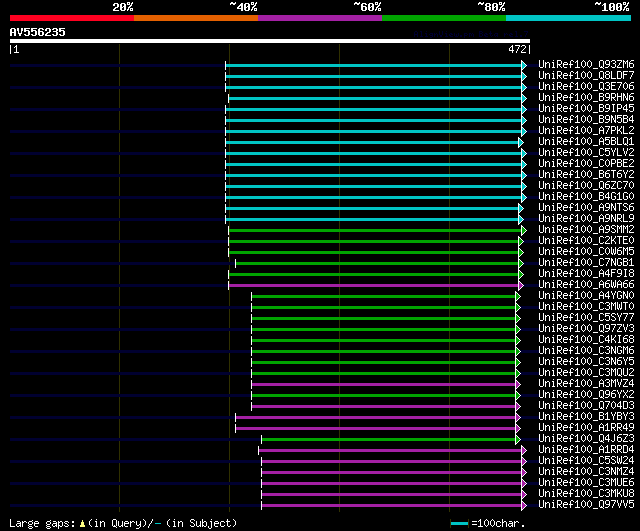Click the UniRef100_B4G1G0 text
The width and height of the screenshot is (640, 531).
point(586,197)
